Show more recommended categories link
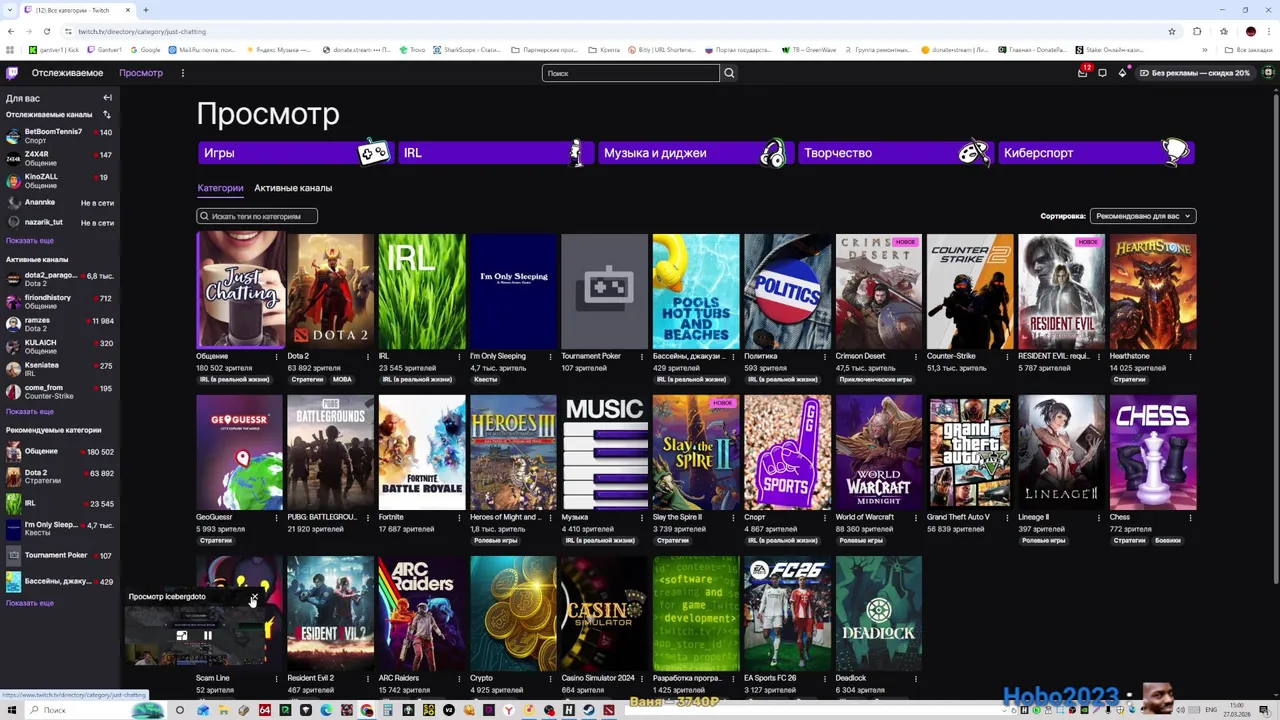Viewport: 1280px width, 720px height. (30, 603)
